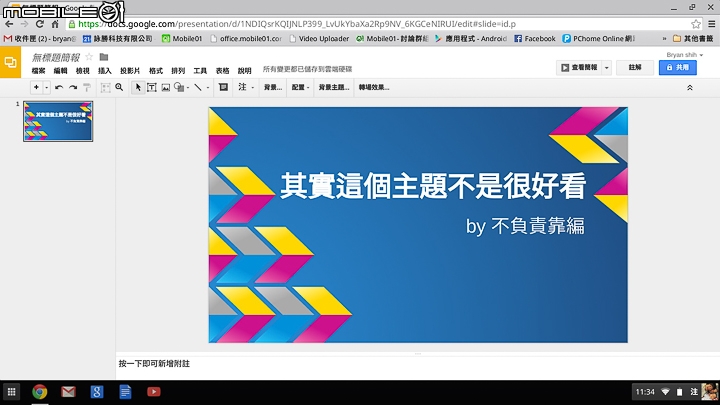Click the browser reload icon

(x=40, y=24)
